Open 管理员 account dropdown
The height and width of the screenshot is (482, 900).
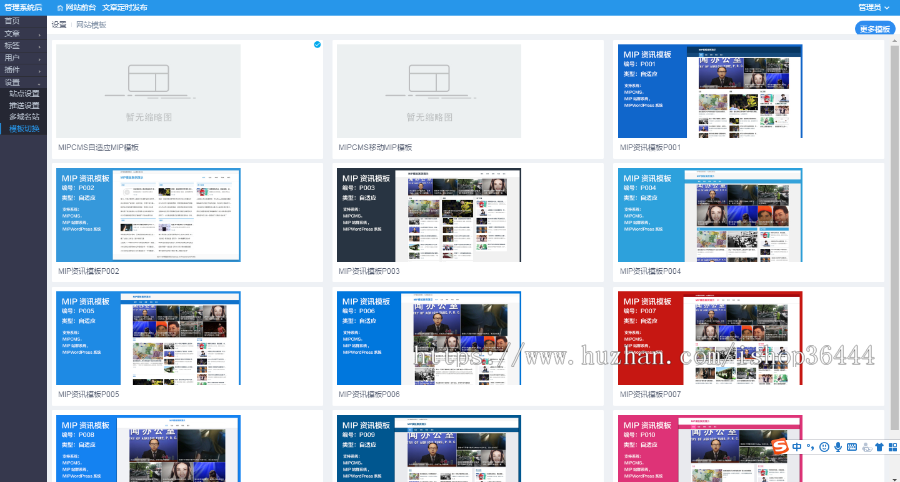[874, 7]
